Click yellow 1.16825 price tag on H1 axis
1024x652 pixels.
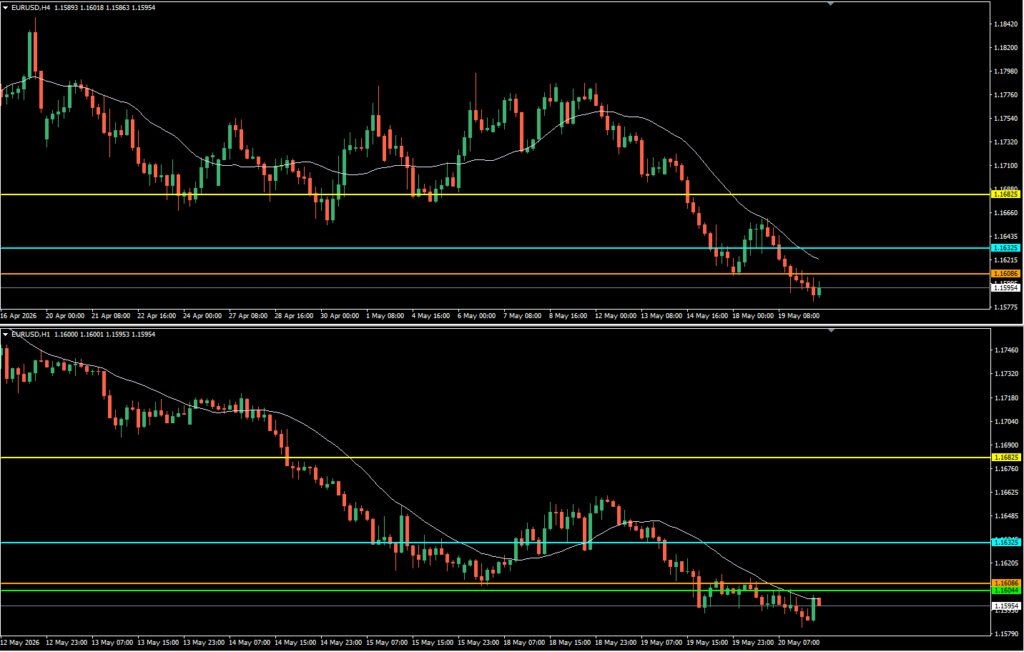(x=1006, y=457)
